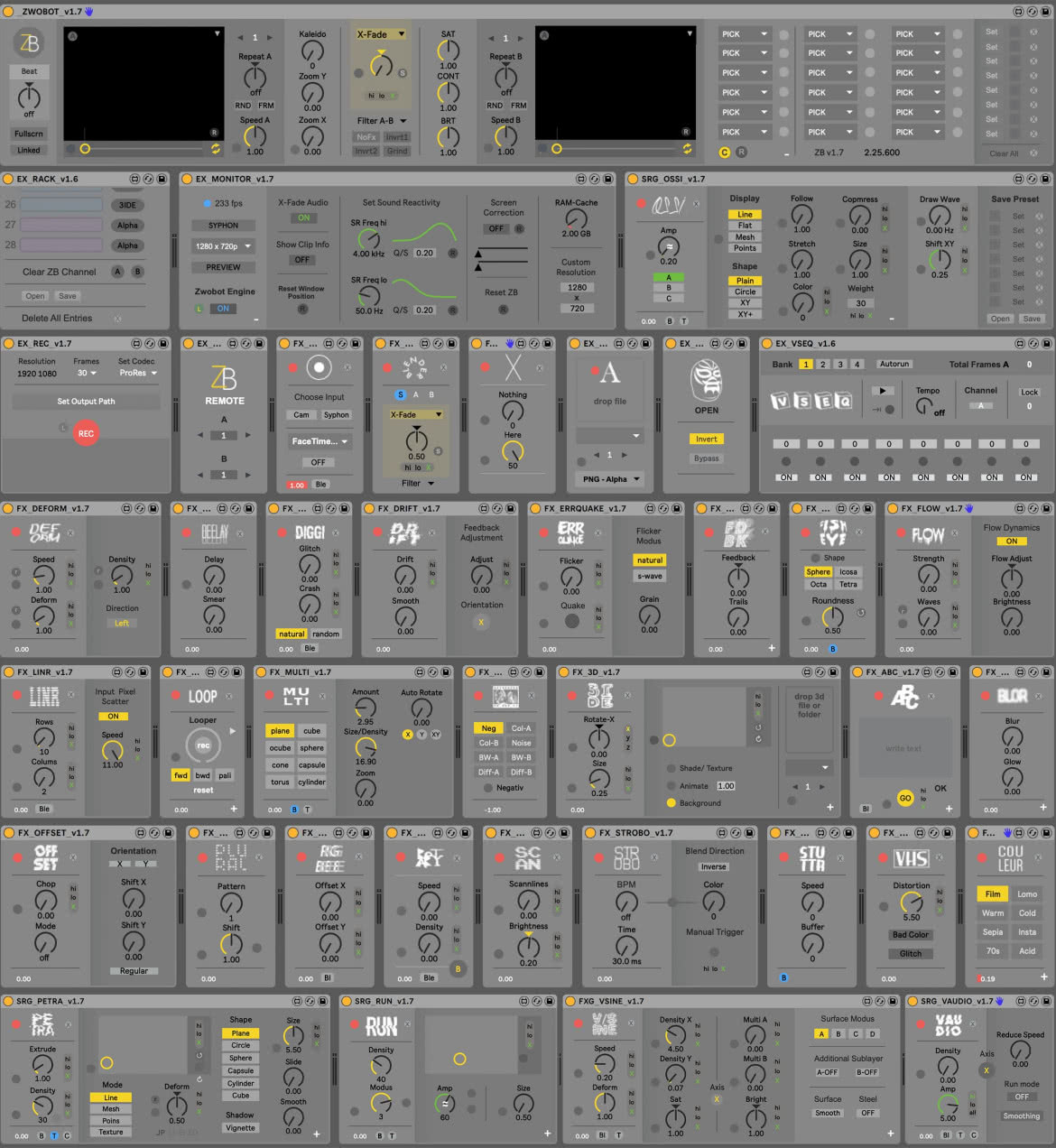Open the 1280 x 720p resolution dropdown

[x=223, y=246]
